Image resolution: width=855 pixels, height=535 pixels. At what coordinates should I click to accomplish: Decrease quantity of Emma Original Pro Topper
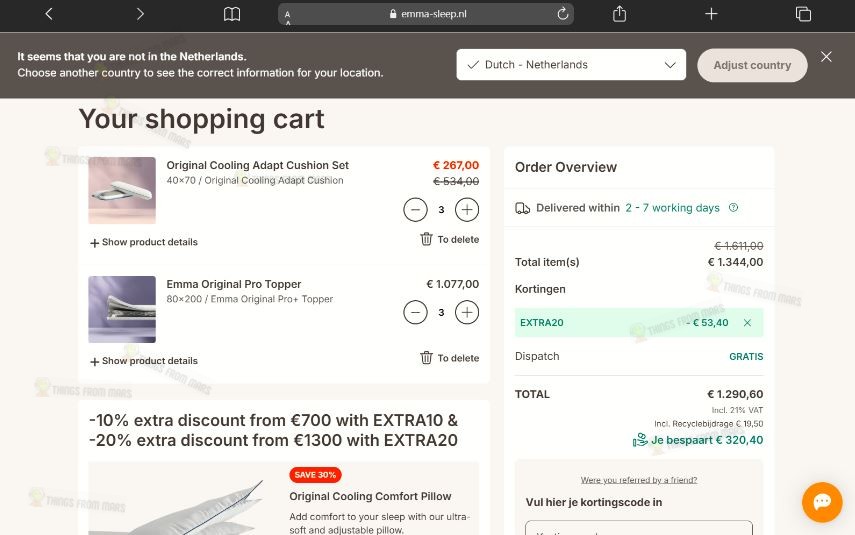pos(416,312)
